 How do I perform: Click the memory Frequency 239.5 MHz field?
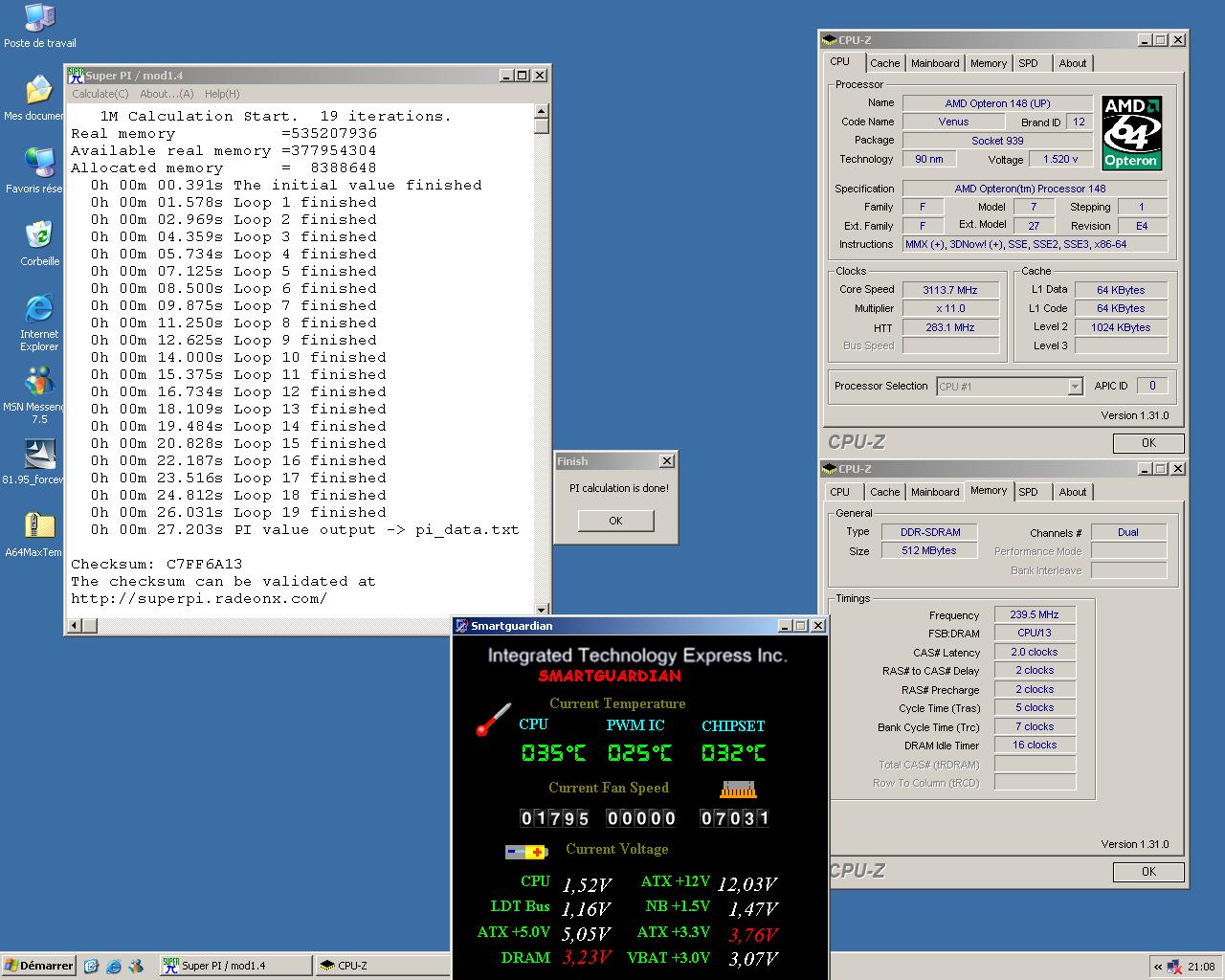tap(1035, 614)
